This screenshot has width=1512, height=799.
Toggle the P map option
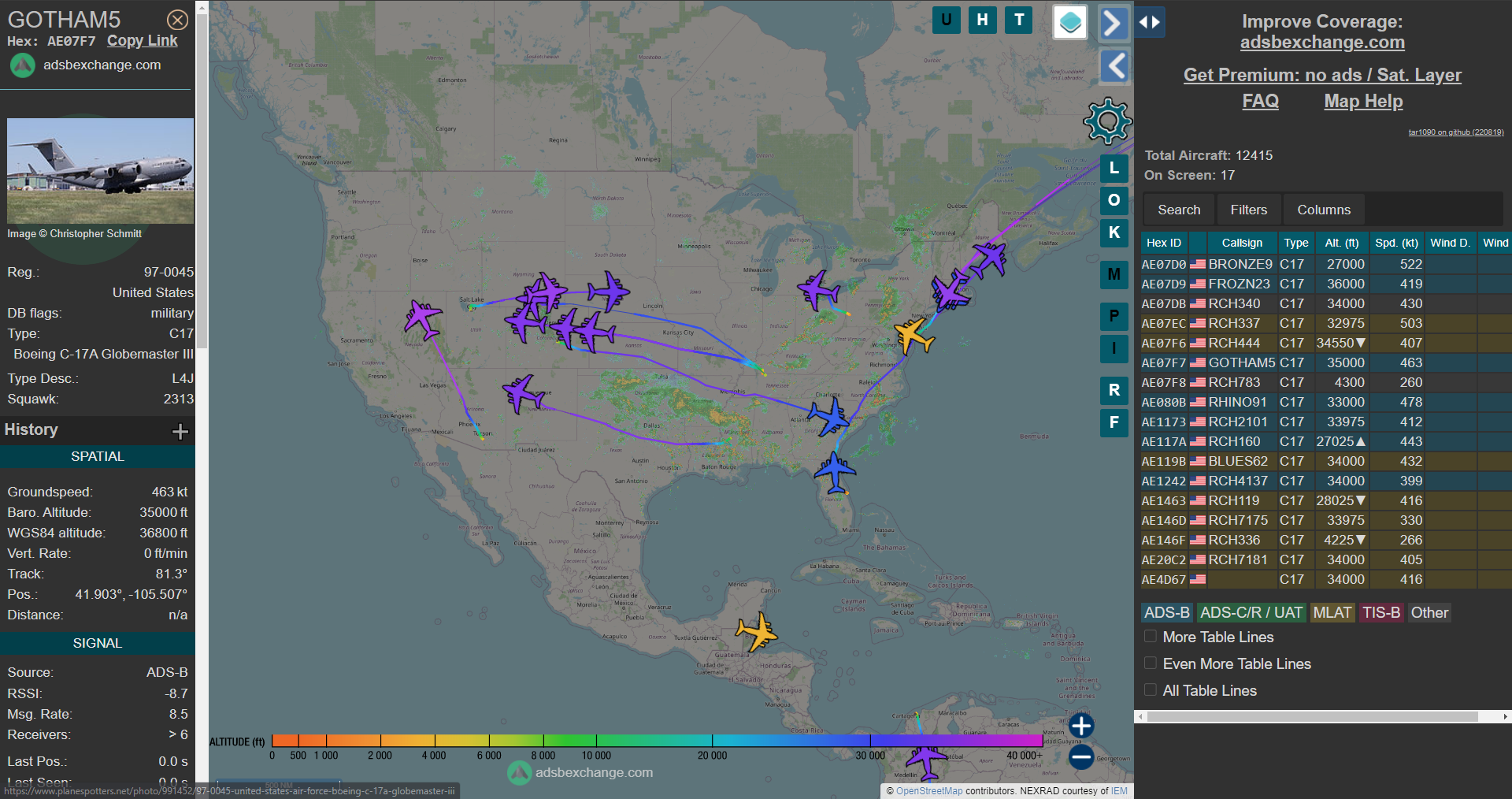(1114, 316)
